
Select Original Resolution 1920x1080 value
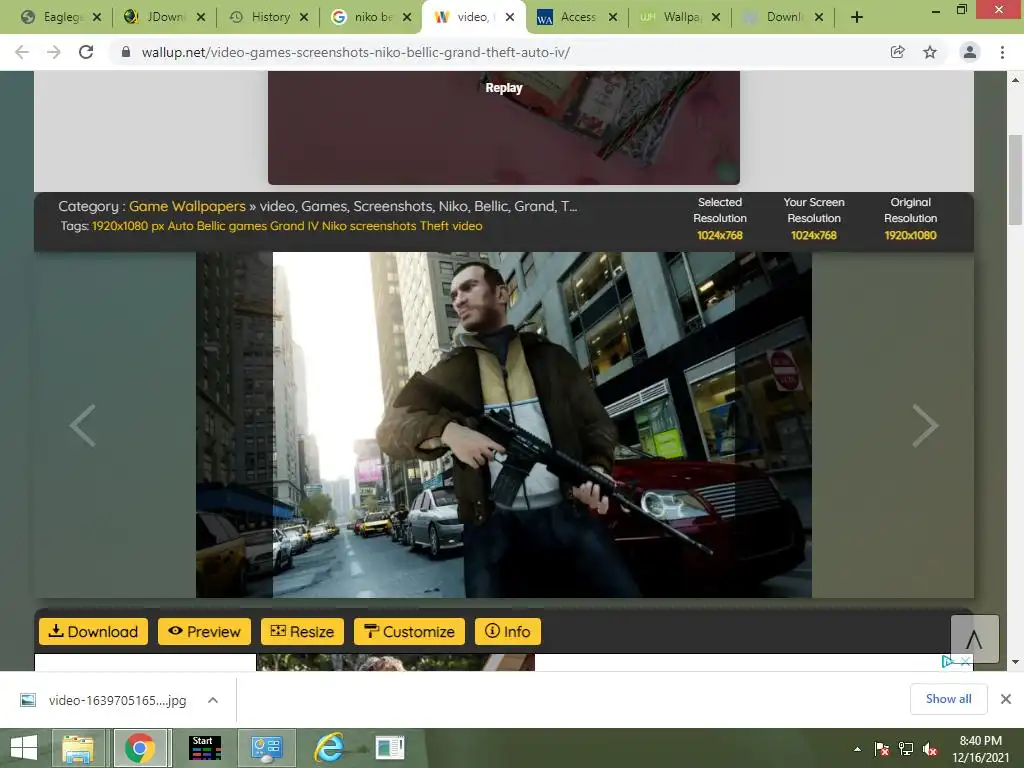click(x=910, y=235)
